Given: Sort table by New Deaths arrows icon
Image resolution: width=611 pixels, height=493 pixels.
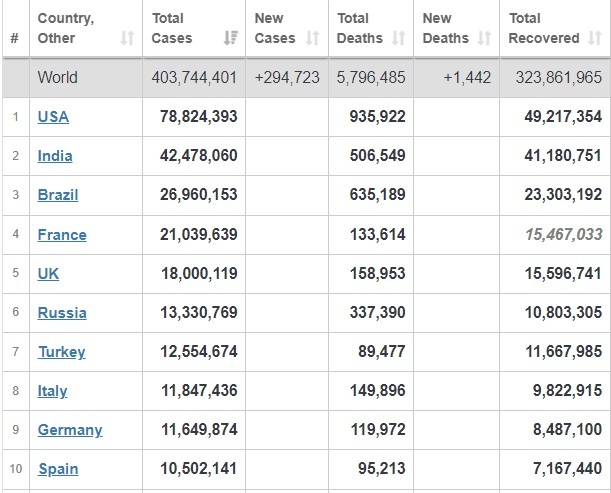Looking at the screenshot, I should [x=484, y=38].
